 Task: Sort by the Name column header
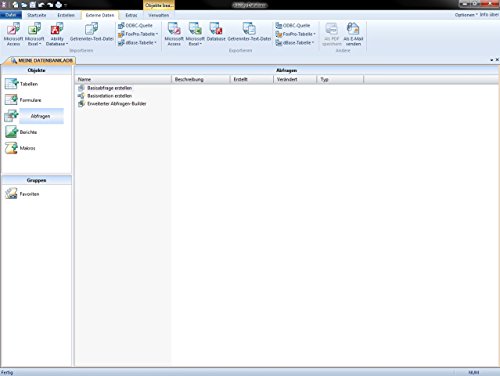pos(123,79)
